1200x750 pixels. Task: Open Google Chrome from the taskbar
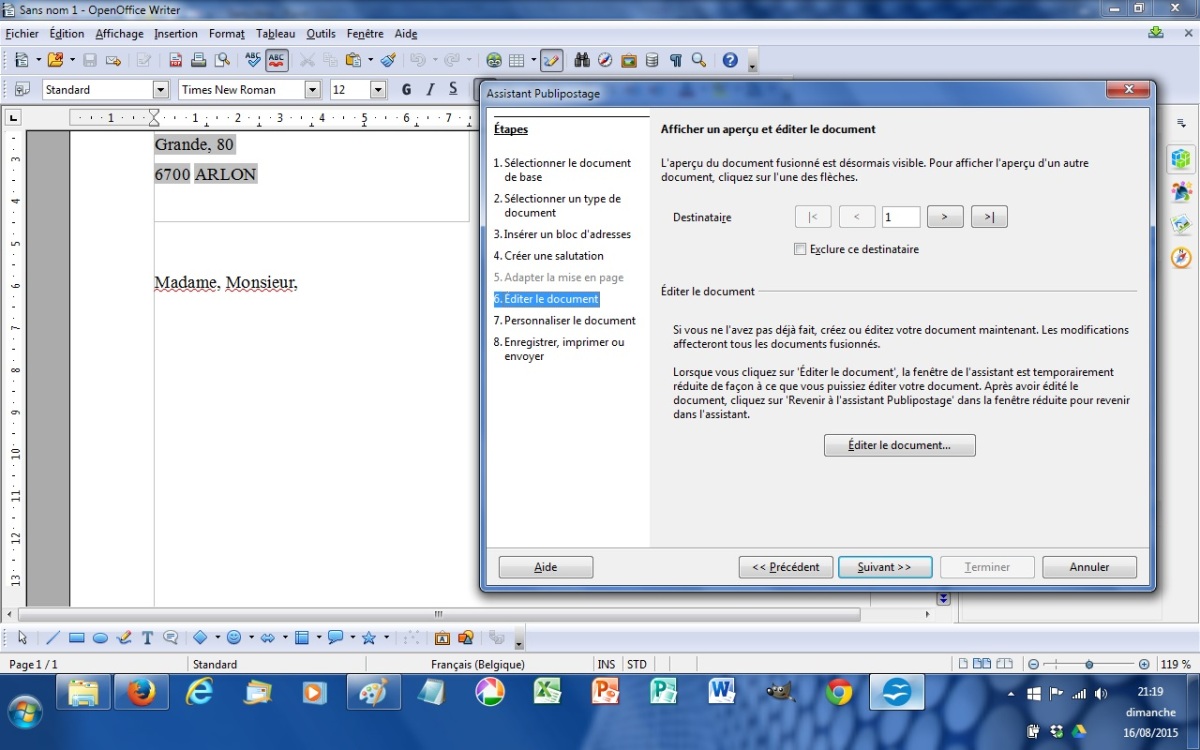838,692
